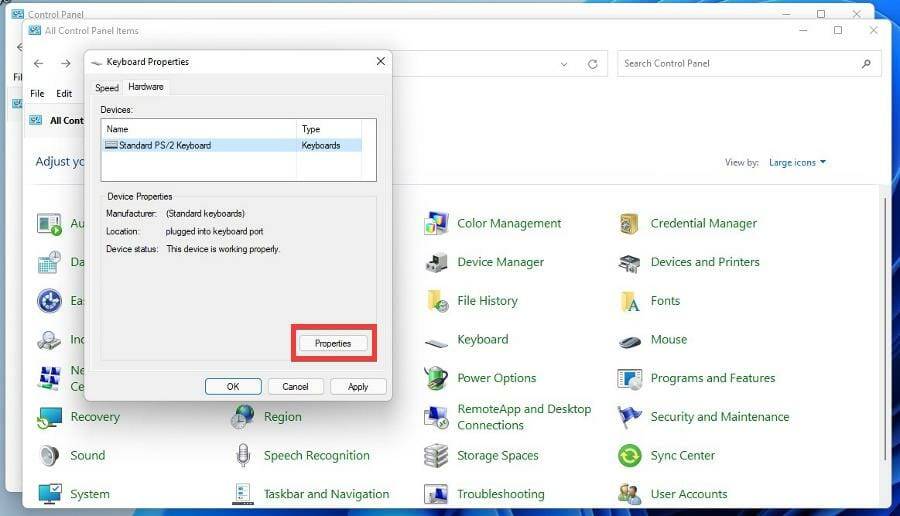This screenshot has width=900, height=516.
Task: Open the Keyboard icon in Control Panel
Action: click(436, 343)
